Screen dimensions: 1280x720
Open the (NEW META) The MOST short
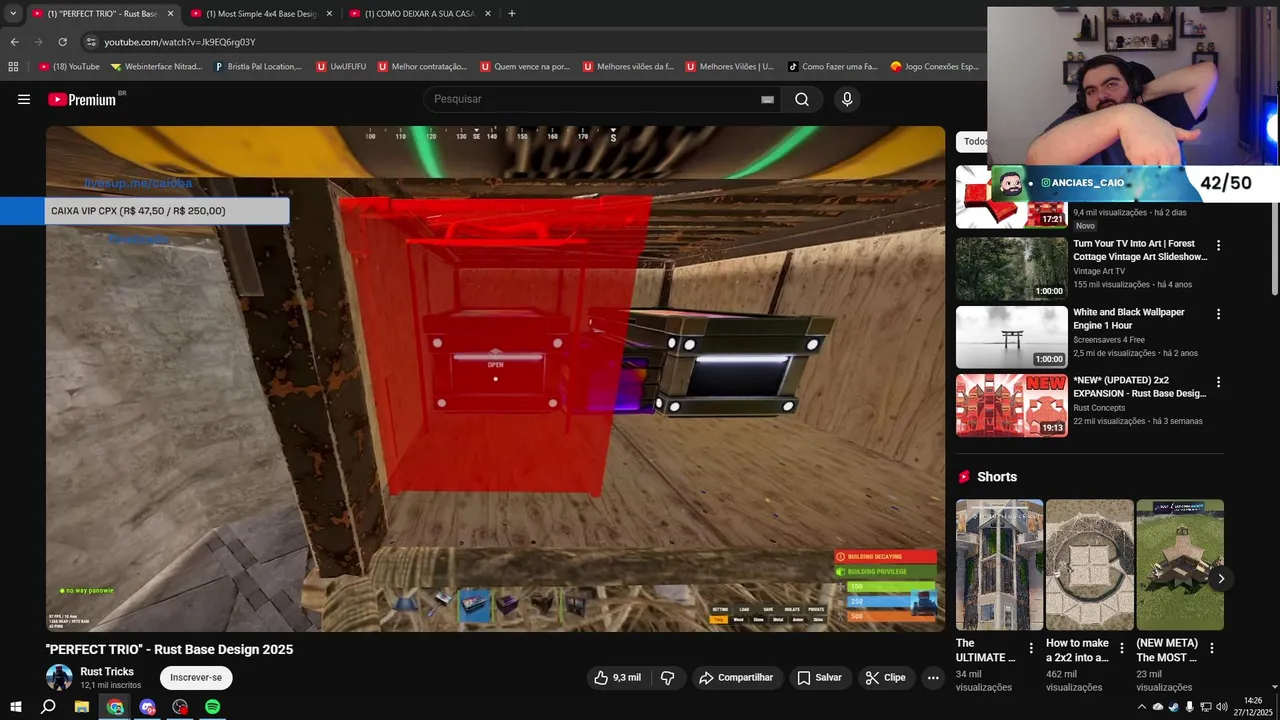(x=1180, y=565)
